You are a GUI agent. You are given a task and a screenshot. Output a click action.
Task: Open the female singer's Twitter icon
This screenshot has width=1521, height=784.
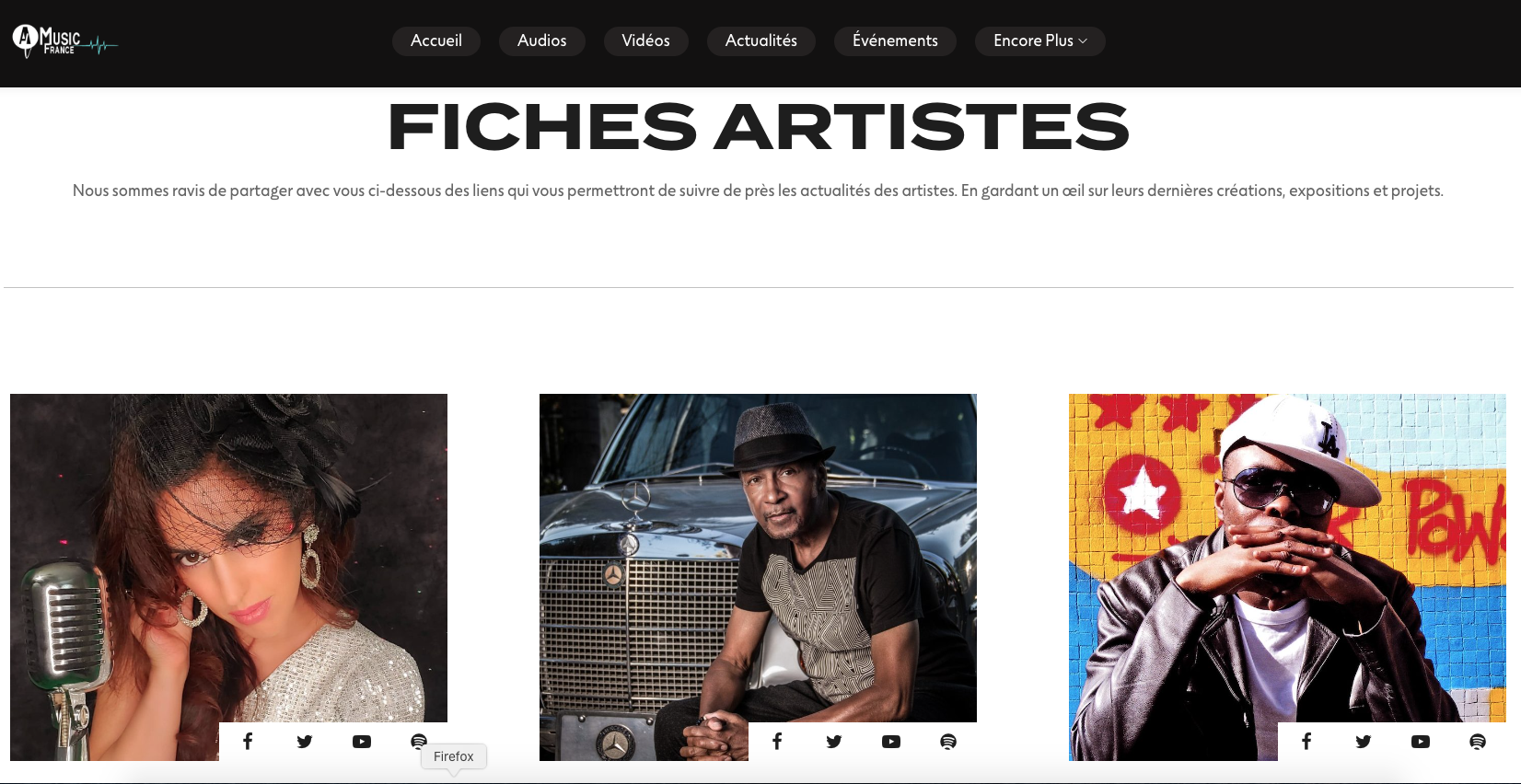coord(305,742)
